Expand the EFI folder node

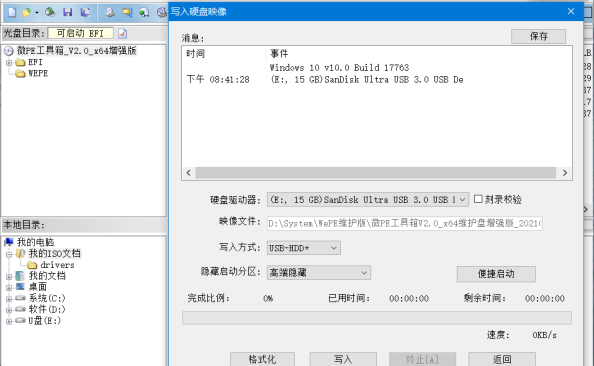(9, 63)
